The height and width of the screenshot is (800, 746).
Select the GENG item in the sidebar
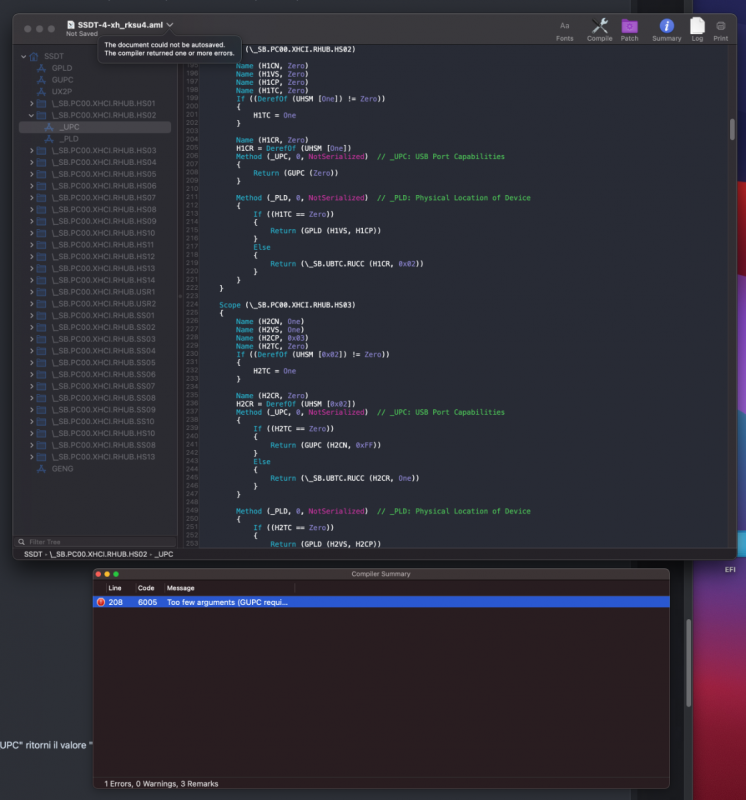62,468
